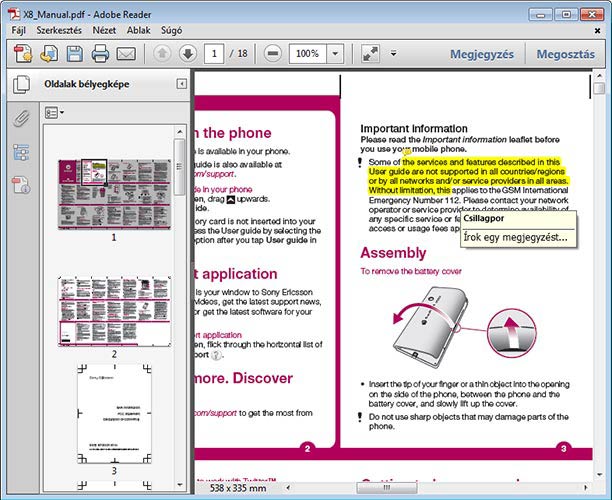Open the Szerkesztés menu
The width and height of the screenshot is (612, 500).
point(59,30)
